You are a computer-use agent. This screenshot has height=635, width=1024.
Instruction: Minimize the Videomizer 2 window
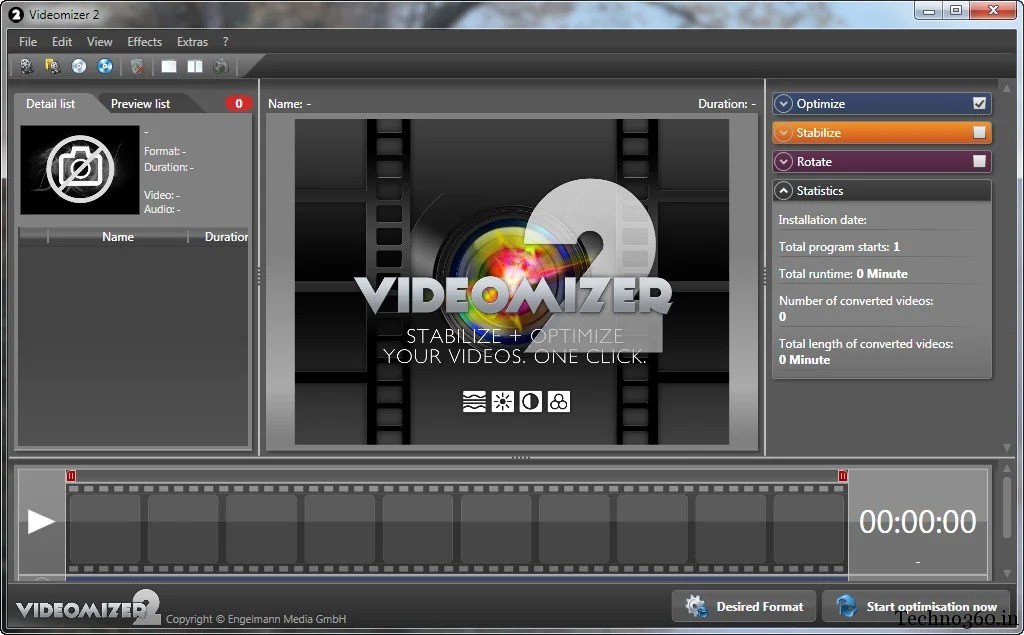tap(929, 10)
